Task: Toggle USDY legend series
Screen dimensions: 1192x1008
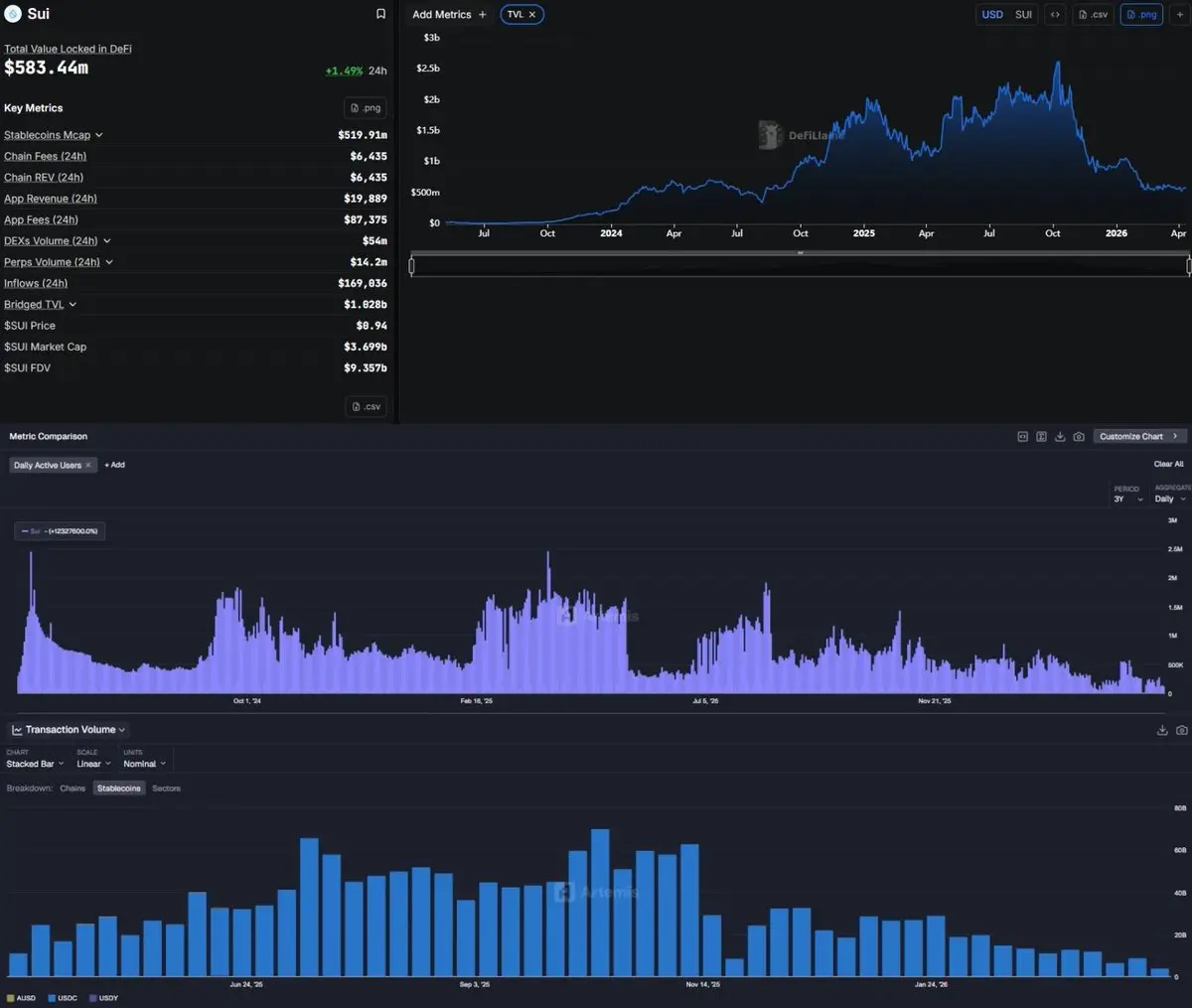Action: 104,998
